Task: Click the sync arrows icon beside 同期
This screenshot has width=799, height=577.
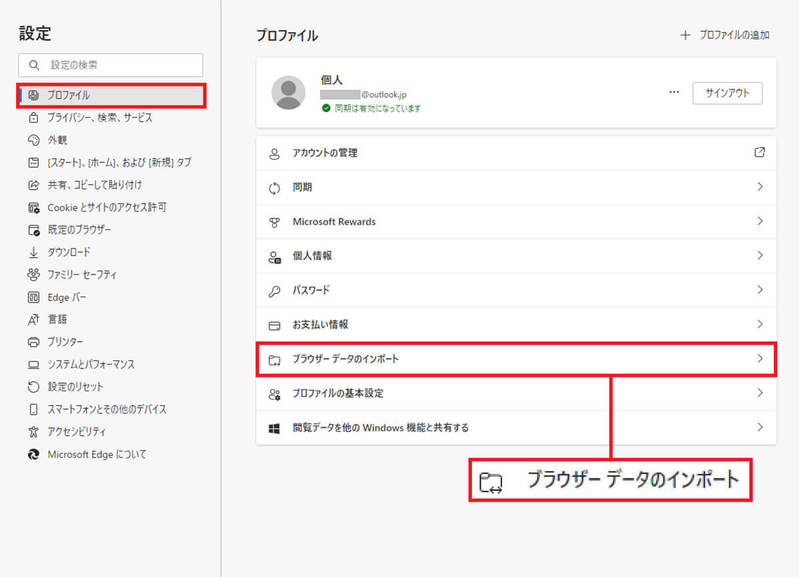Action: pos(274,188)
